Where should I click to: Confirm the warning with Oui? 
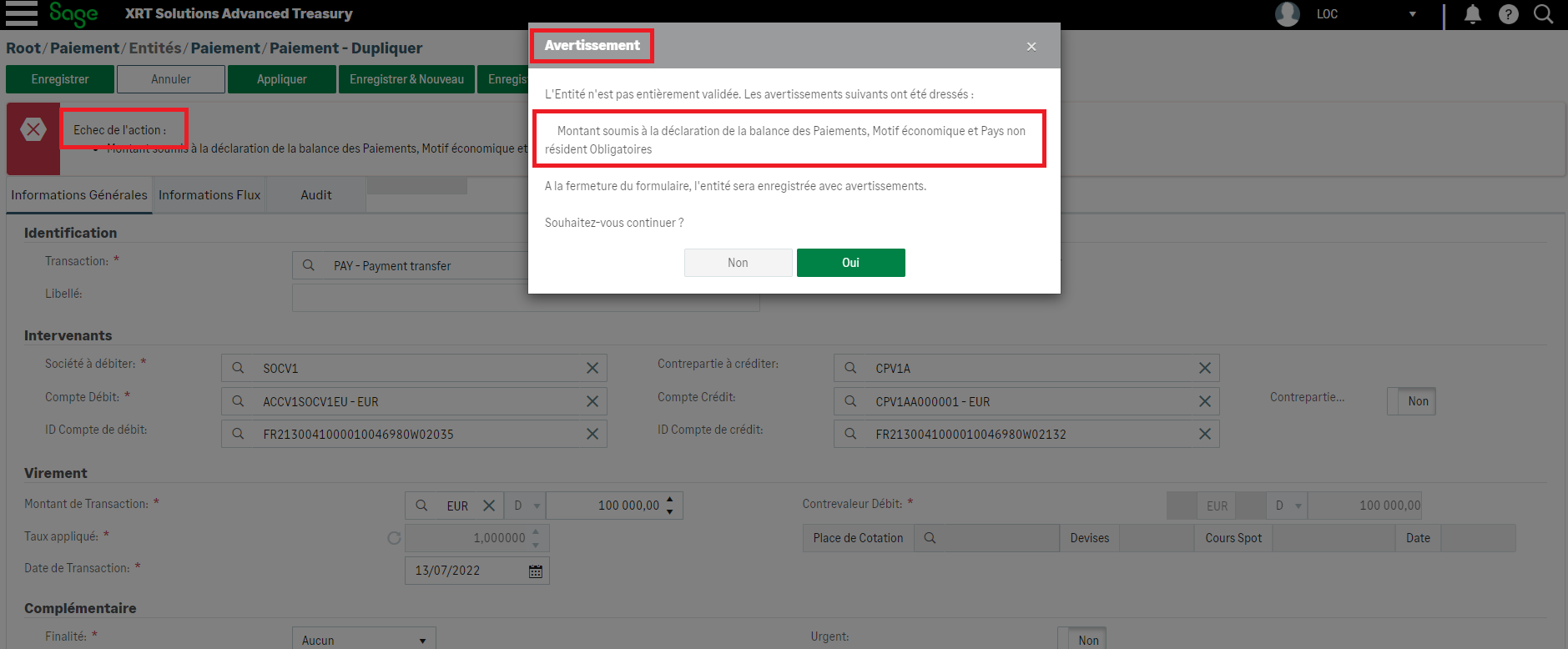pyautogui.click(x=850, y=263)
